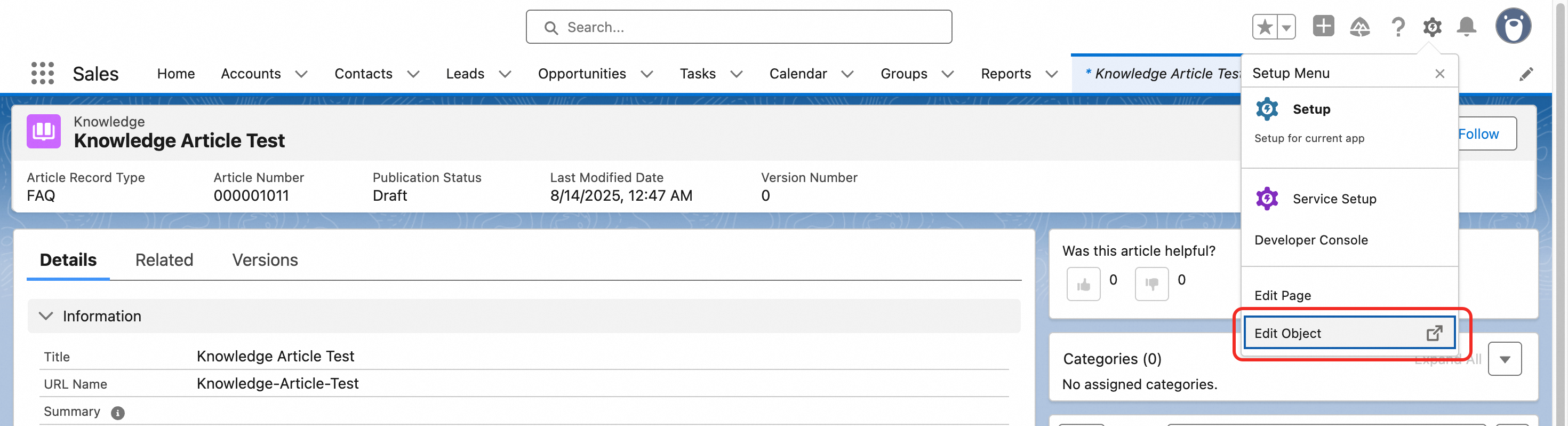This screenshot has width=1568, height=426.
Task: Click the Knowledge book icon
Action: 44,131
